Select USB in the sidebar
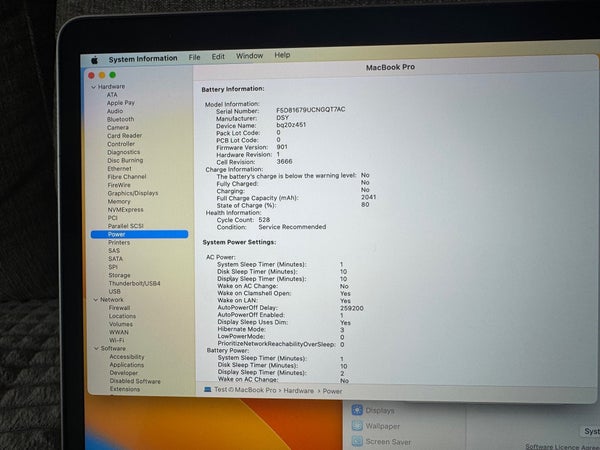The width and height of the screenshot is (600, 450). [x=114, y=292]
